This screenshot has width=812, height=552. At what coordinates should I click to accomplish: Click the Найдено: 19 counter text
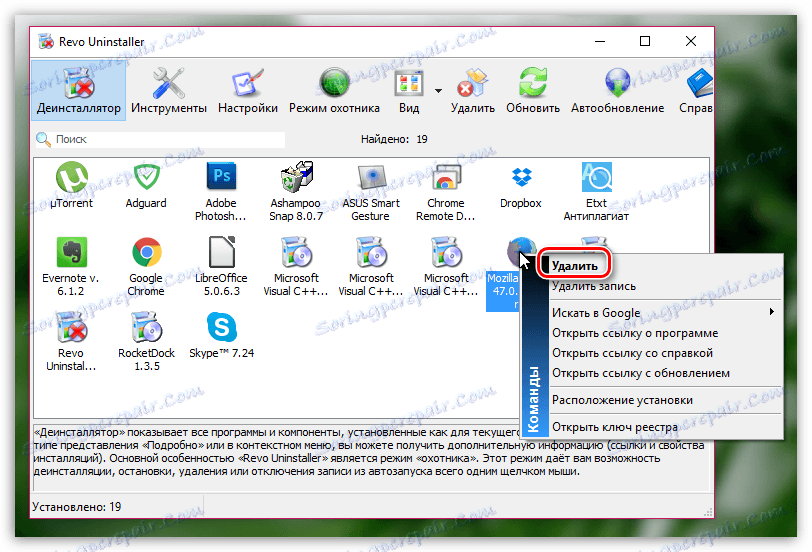point(394,139)
